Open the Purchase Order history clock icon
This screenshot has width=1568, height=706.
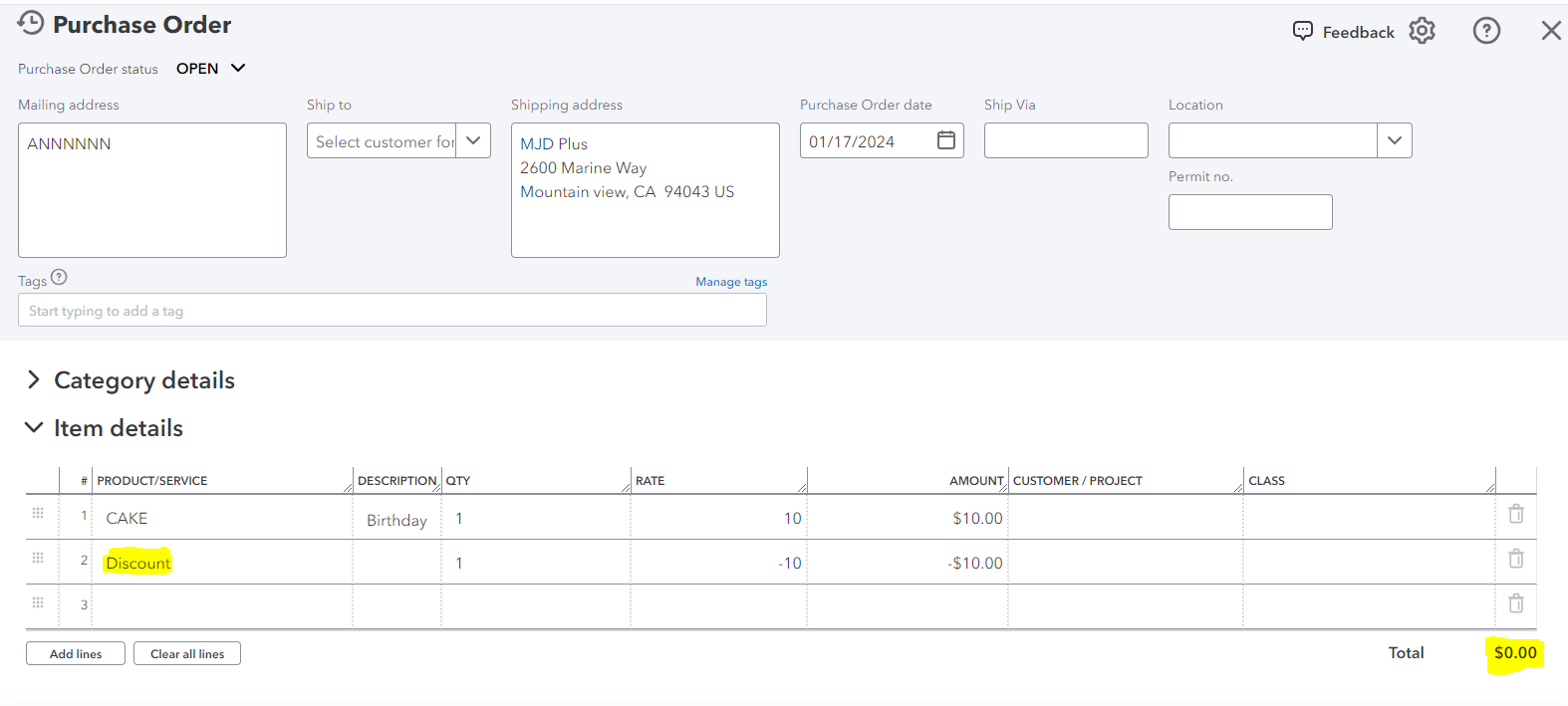tap(31, 23)
